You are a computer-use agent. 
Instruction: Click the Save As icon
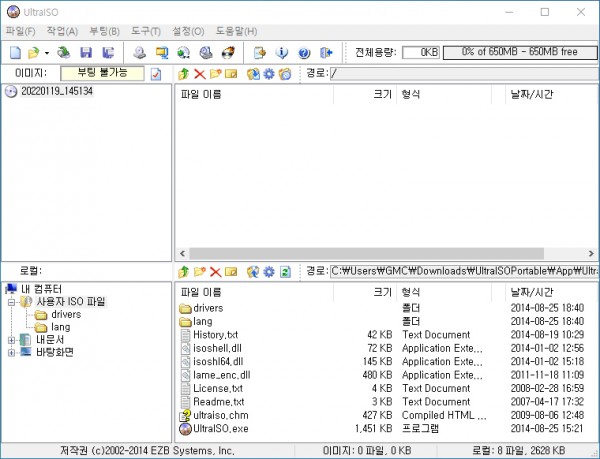tap(108, 52)
